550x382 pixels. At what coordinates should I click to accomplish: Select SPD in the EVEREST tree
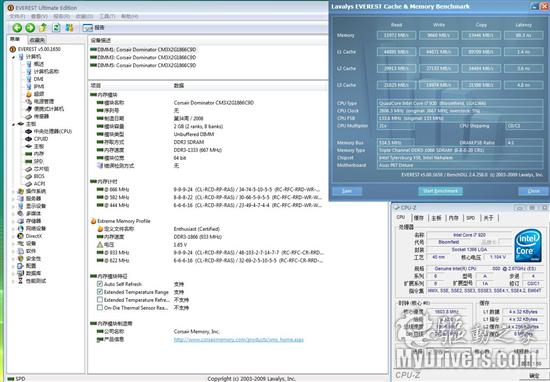click(38, 161)
